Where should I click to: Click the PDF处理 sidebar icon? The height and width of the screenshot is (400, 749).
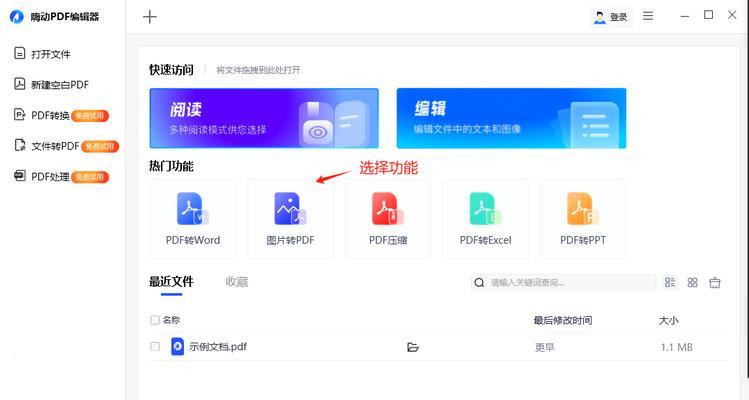pyautogui.click(x=20, y=175)
